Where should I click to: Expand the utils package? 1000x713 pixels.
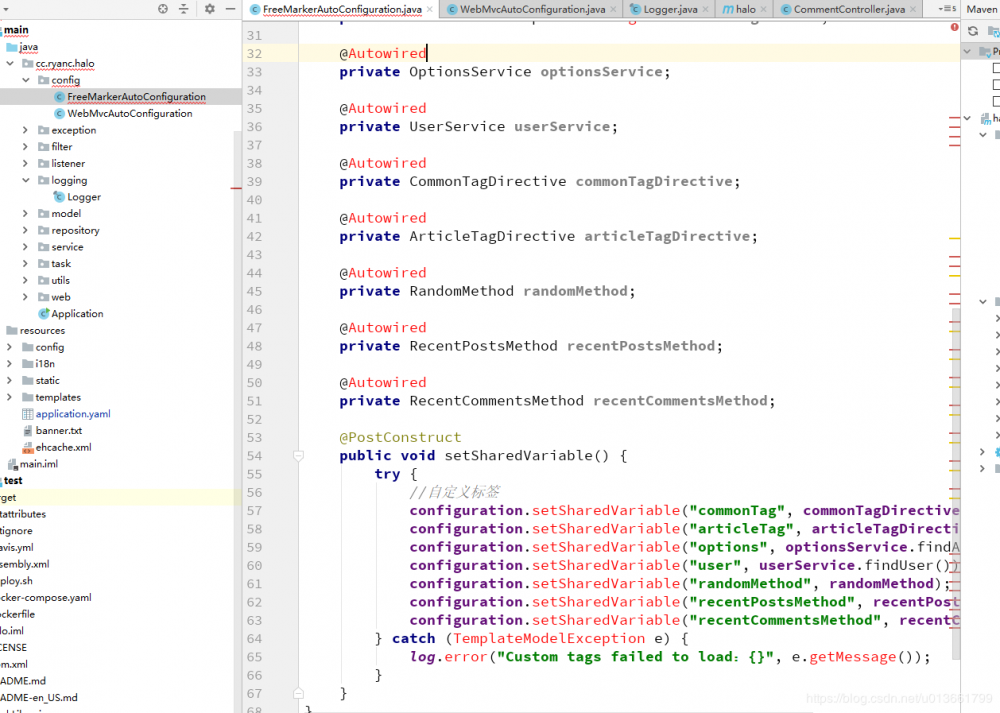(x=26, y=280)
